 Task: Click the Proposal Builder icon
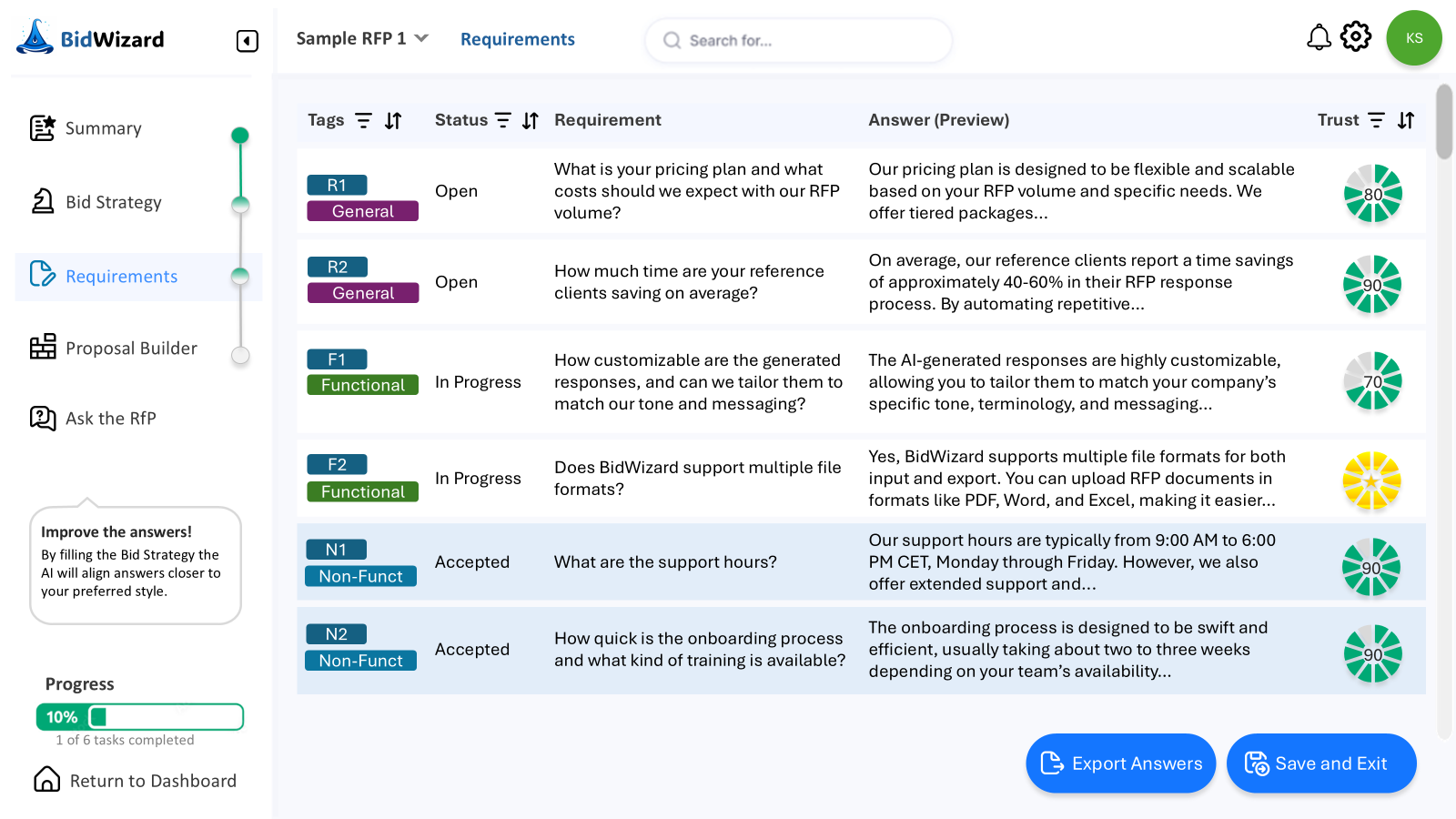tap(41, 348)
